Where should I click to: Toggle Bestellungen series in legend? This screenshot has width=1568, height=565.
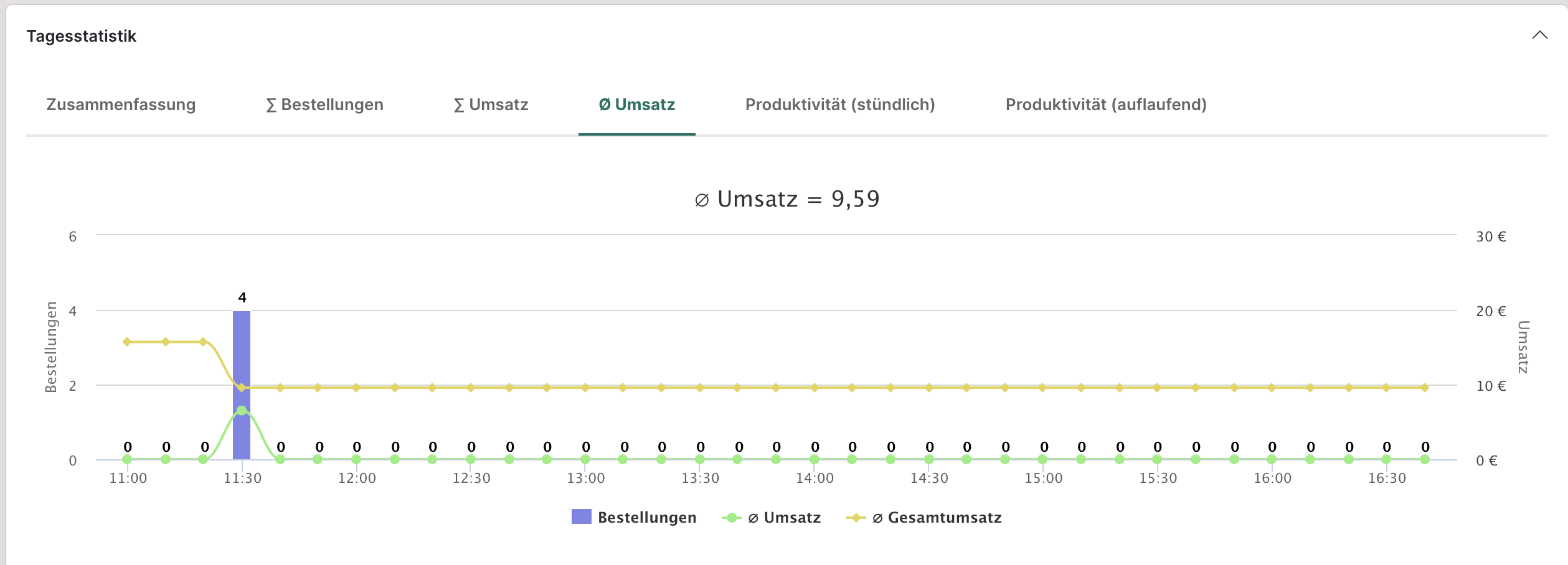pyautogui.click(x=646, y=518)
